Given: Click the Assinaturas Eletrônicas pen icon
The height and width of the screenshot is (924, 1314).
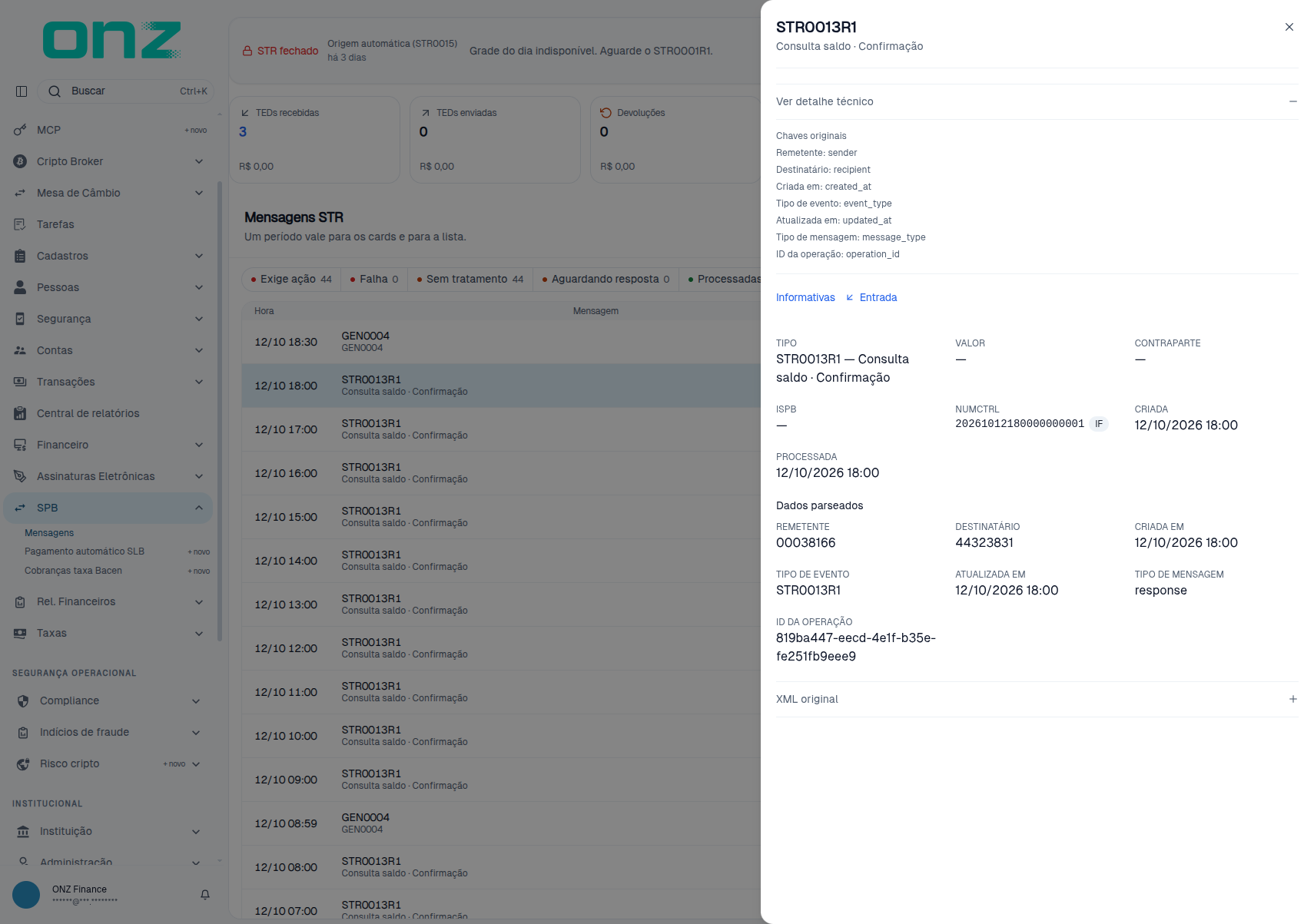Looking at the screenshot, I should coord(20,477).
